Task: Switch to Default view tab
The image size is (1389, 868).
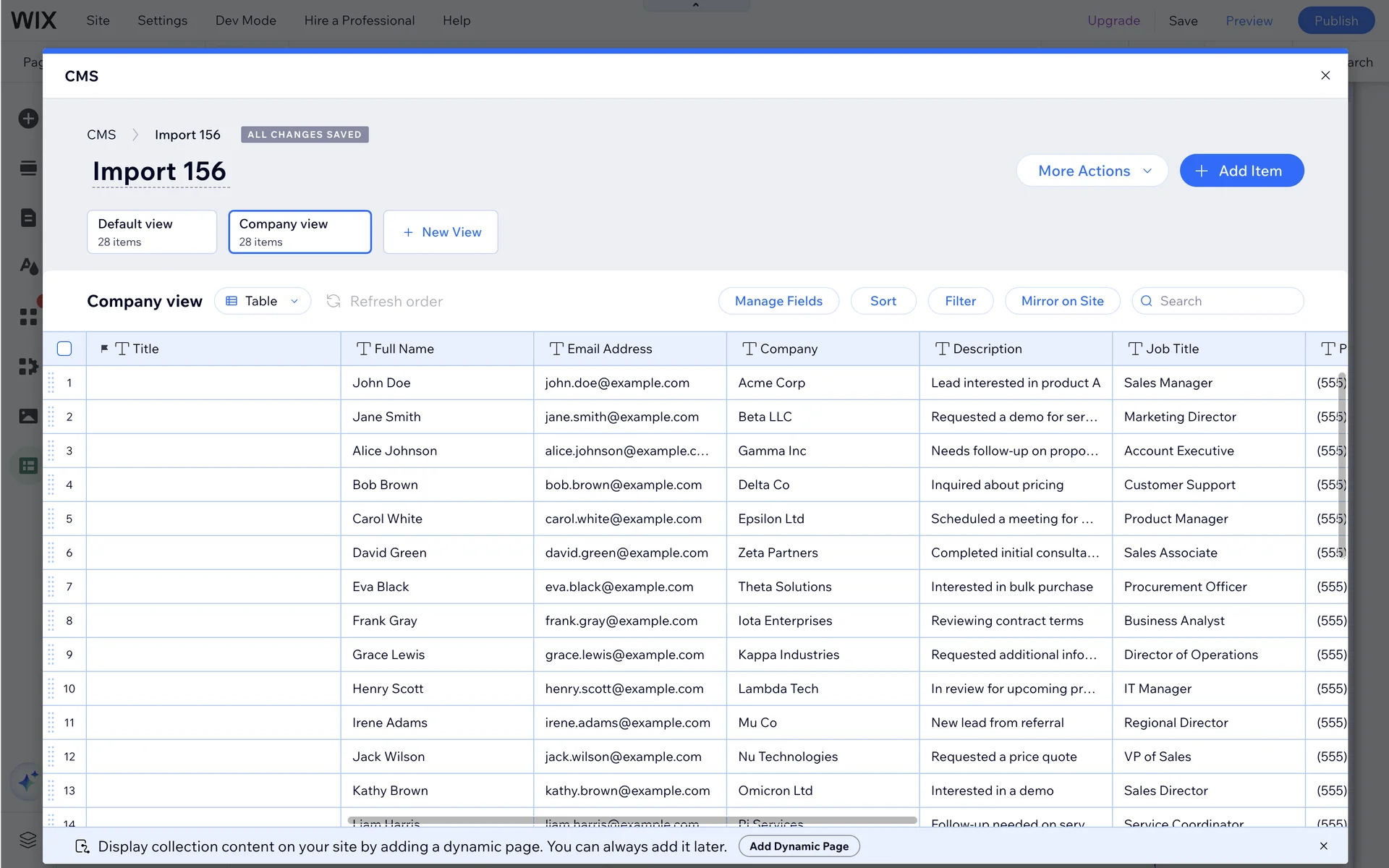Action: 151,231
